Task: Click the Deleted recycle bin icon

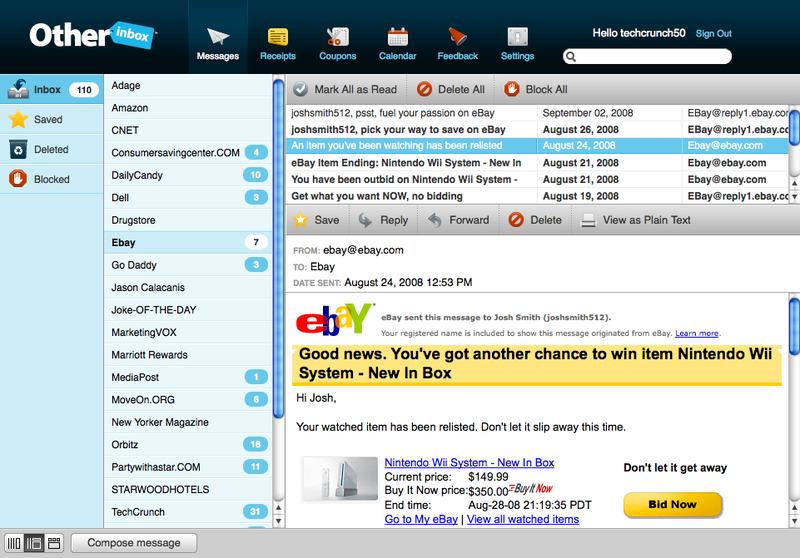Action: 18,149
